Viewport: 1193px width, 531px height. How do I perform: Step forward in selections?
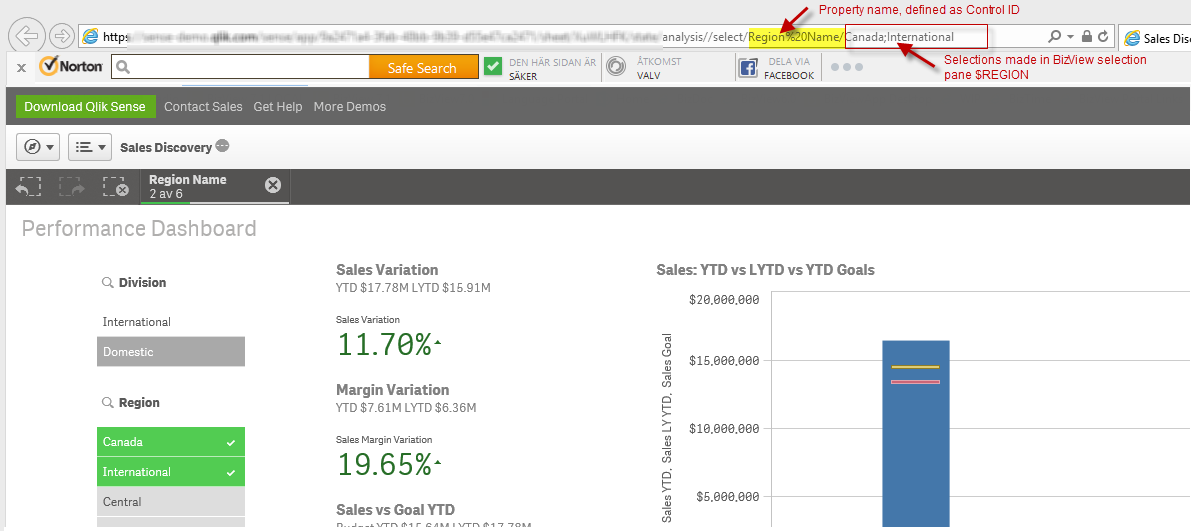[71, 186]
